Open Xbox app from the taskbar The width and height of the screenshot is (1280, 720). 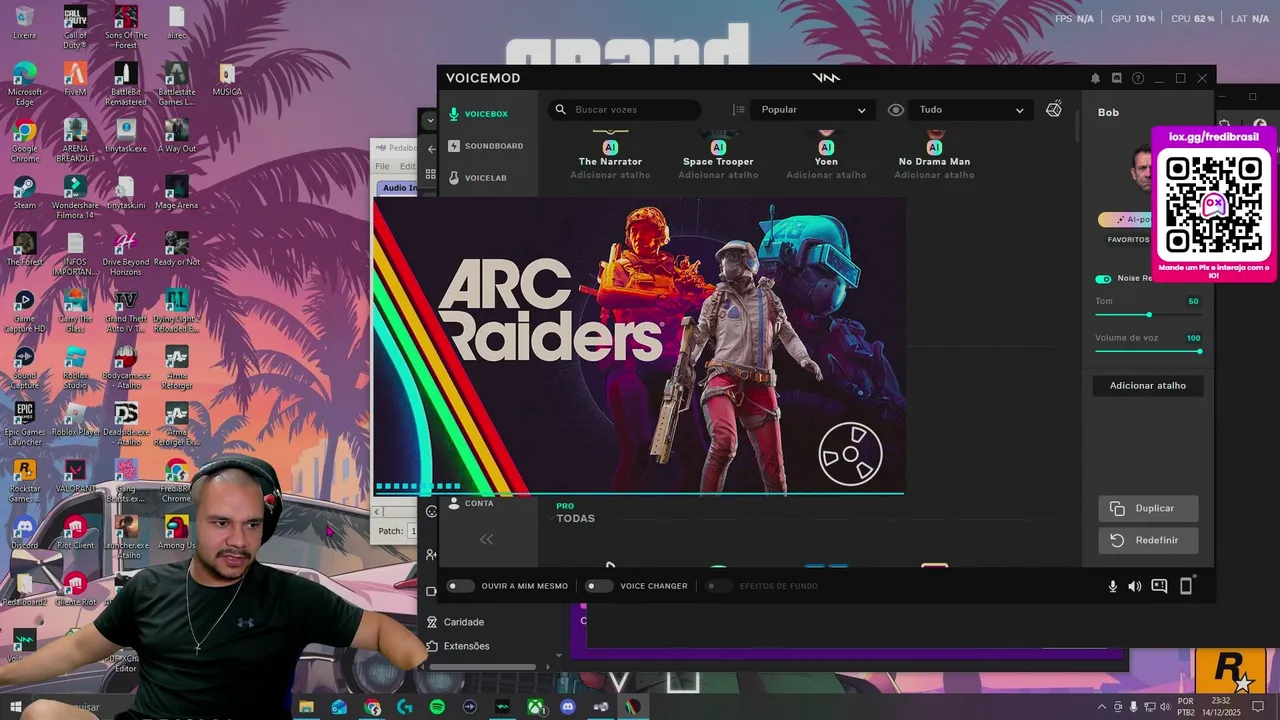(x=536, y=707)
